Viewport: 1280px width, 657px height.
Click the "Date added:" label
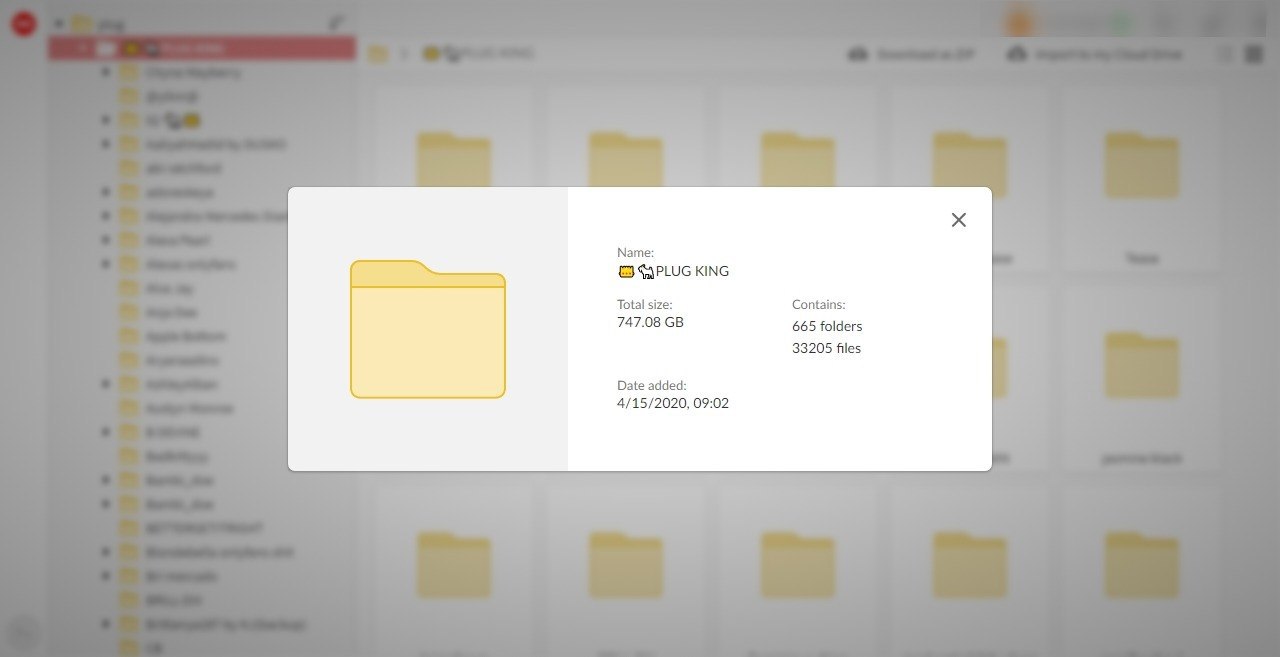pyautogui.click(x=652, y=385)
